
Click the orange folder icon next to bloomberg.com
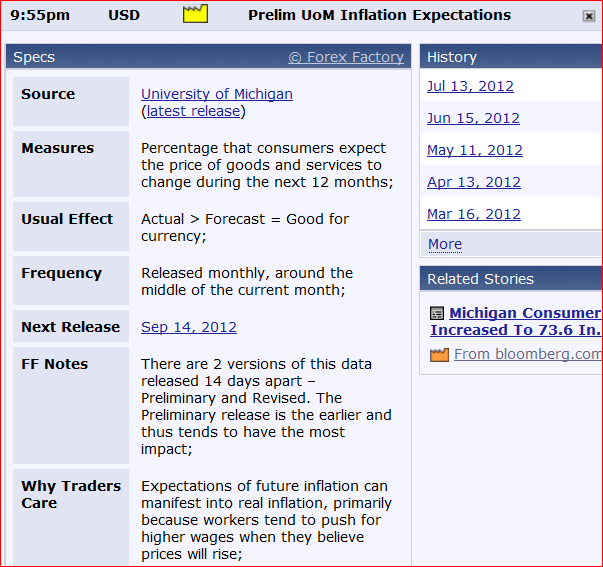point(439,355)
